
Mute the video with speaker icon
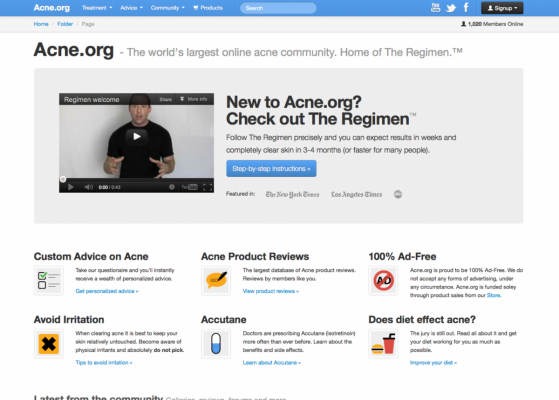[88, 187]
